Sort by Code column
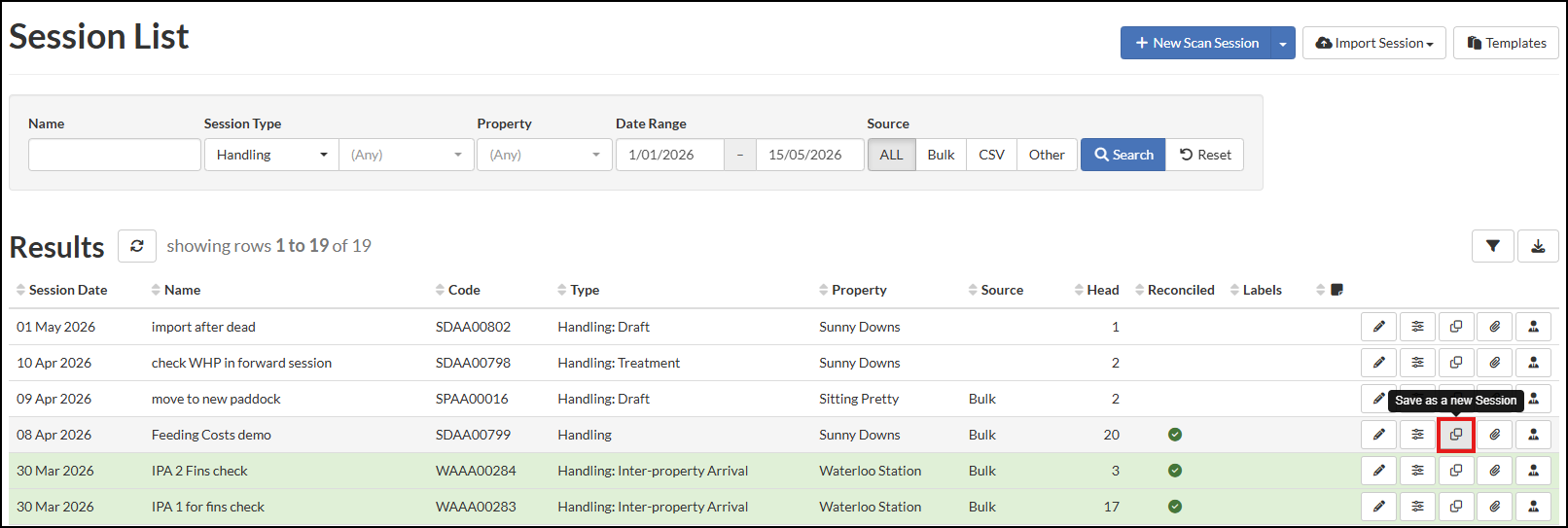 pyautogui.click(x=458, y=290)
